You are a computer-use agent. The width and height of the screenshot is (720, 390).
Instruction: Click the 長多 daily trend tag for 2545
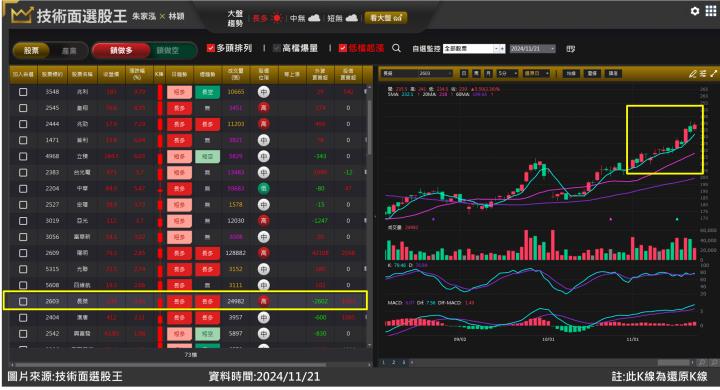pos(179,108)
